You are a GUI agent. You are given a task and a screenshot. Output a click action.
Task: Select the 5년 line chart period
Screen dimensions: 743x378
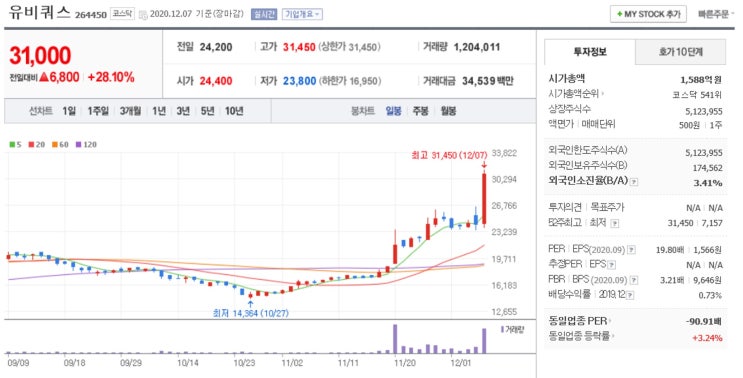coord(208,111)
